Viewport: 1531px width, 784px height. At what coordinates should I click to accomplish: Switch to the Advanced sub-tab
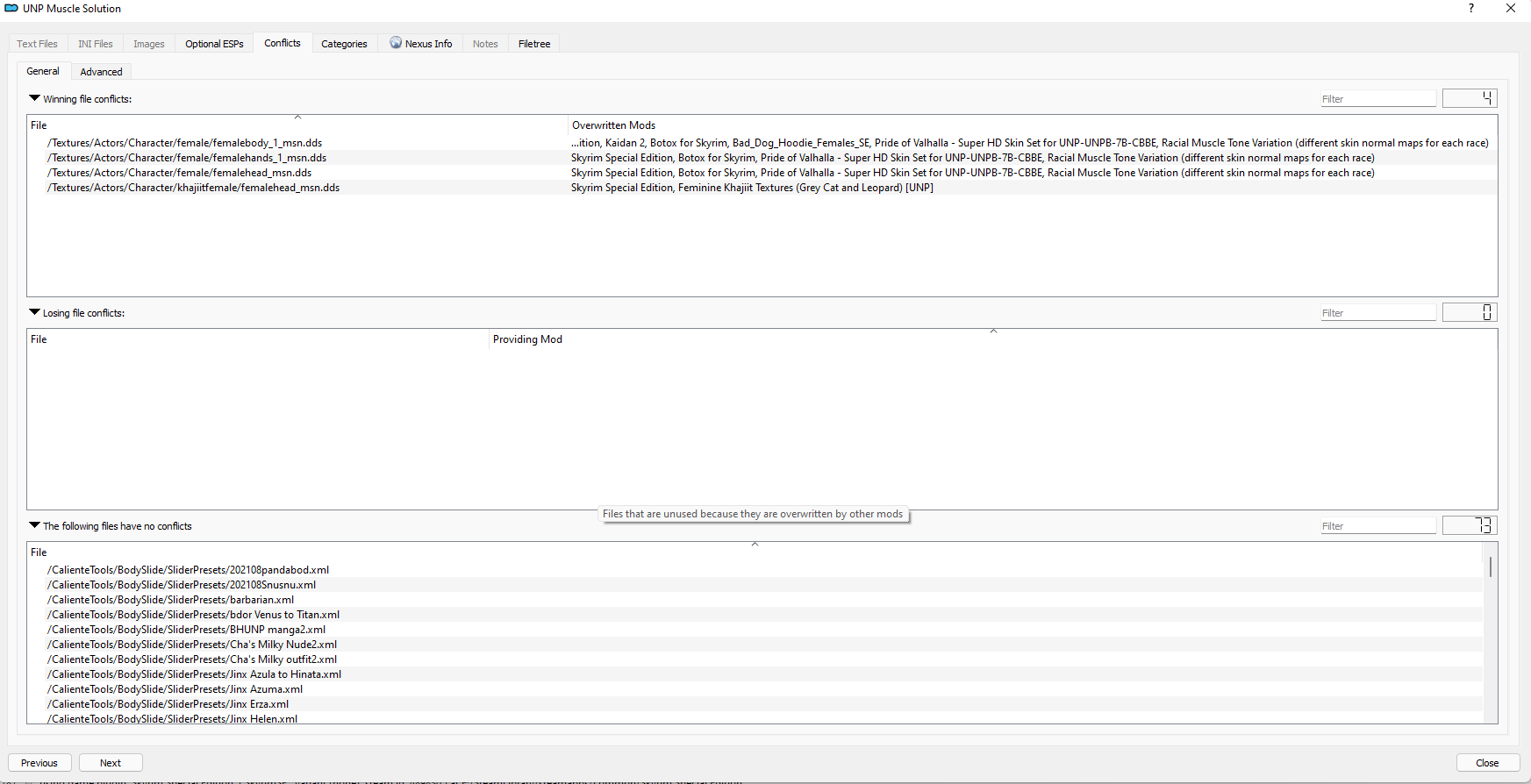coord(102,72)
